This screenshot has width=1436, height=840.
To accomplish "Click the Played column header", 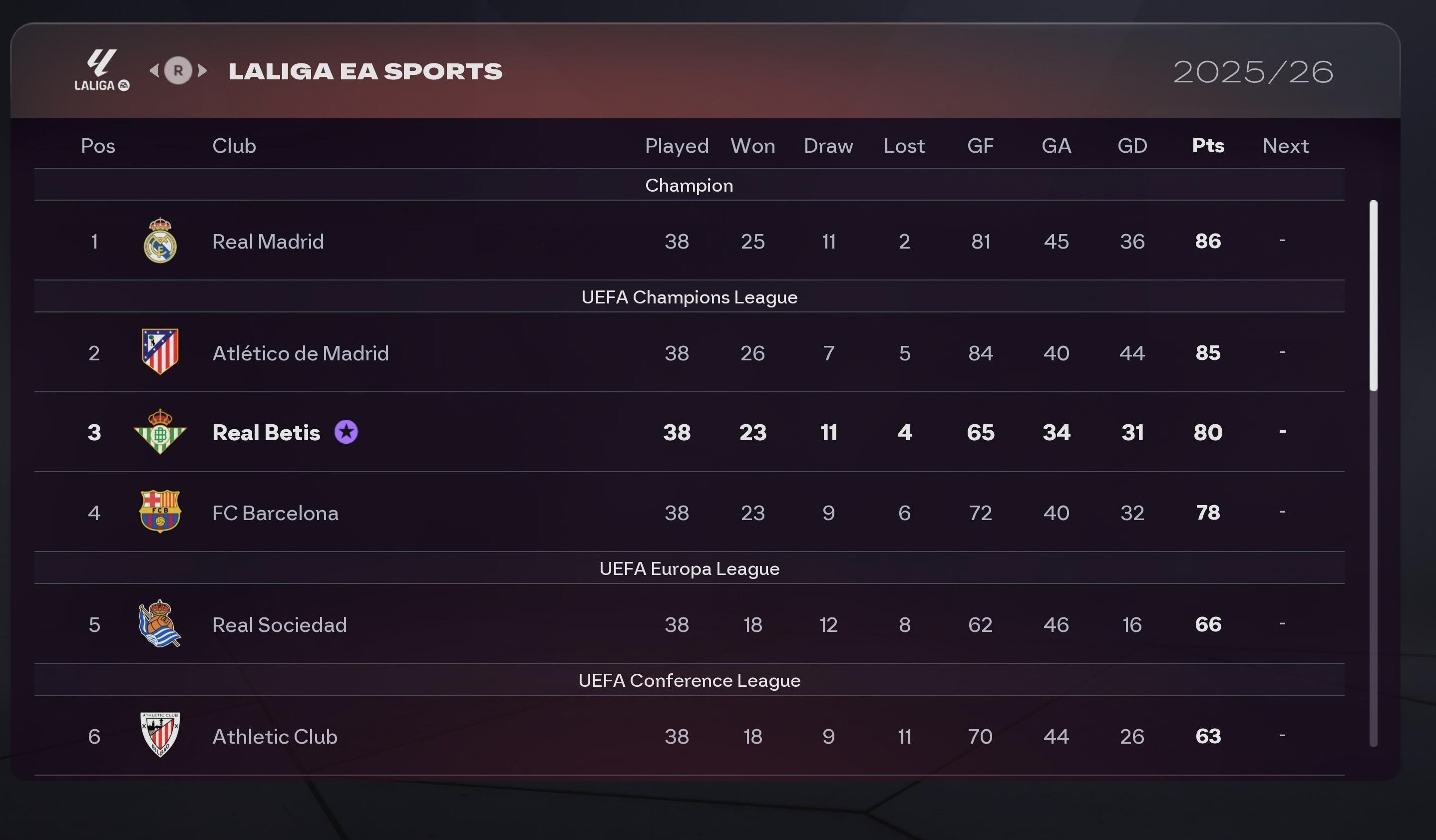I will [x=677, y=146].
